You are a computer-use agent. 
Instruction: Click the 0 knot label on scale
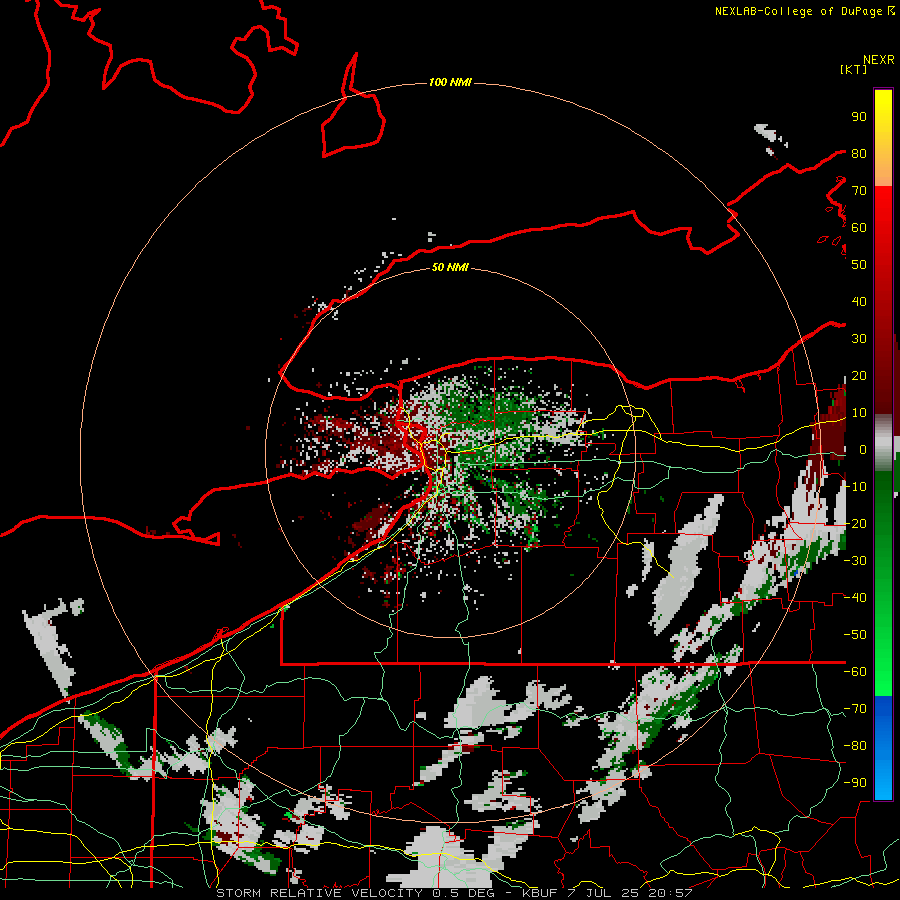[x=862, y=449]
